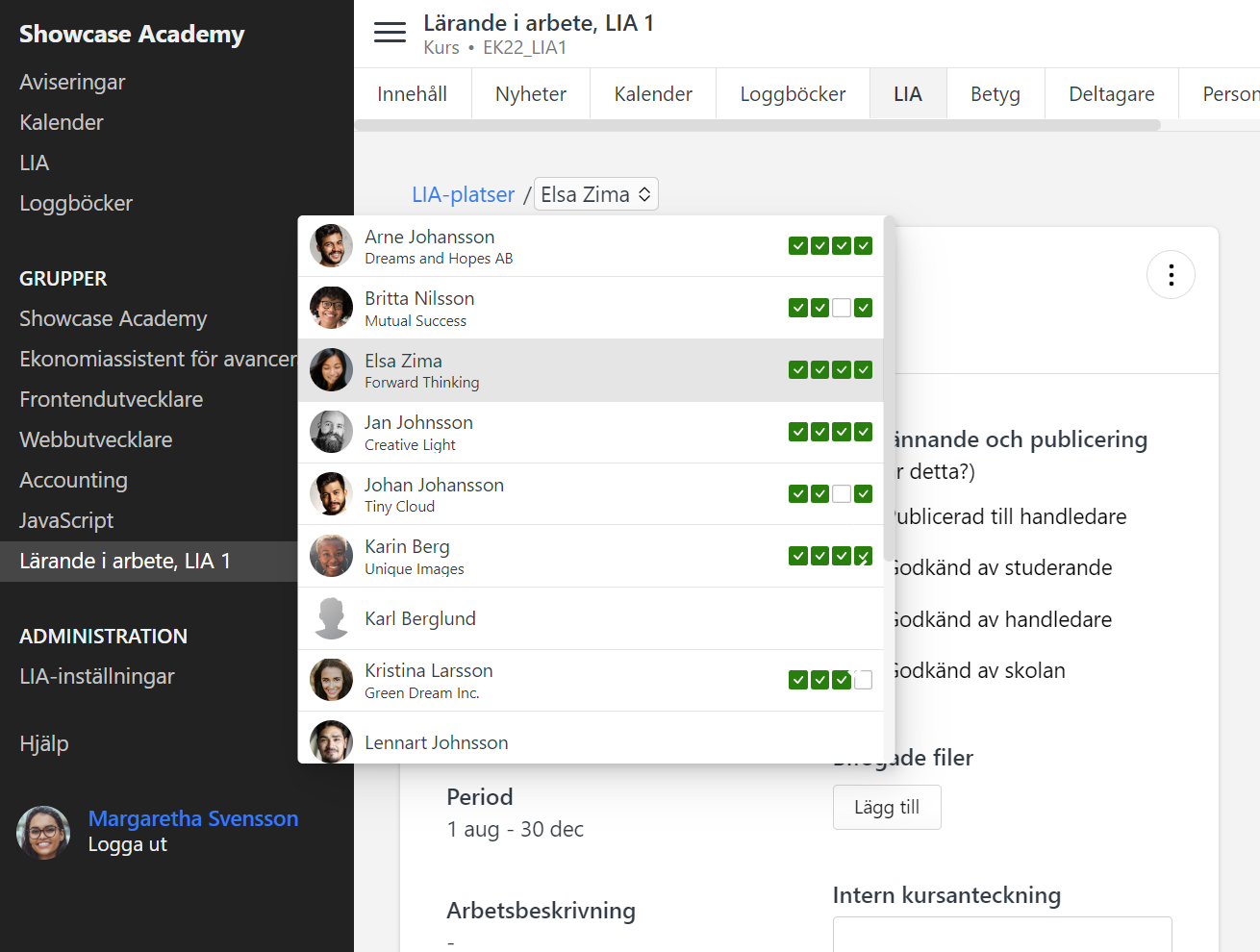Viewport: 1260px width, 952px height.
Task: Open the Elsa Zima student selector dropdown
Action: click(x=595, y=193)
